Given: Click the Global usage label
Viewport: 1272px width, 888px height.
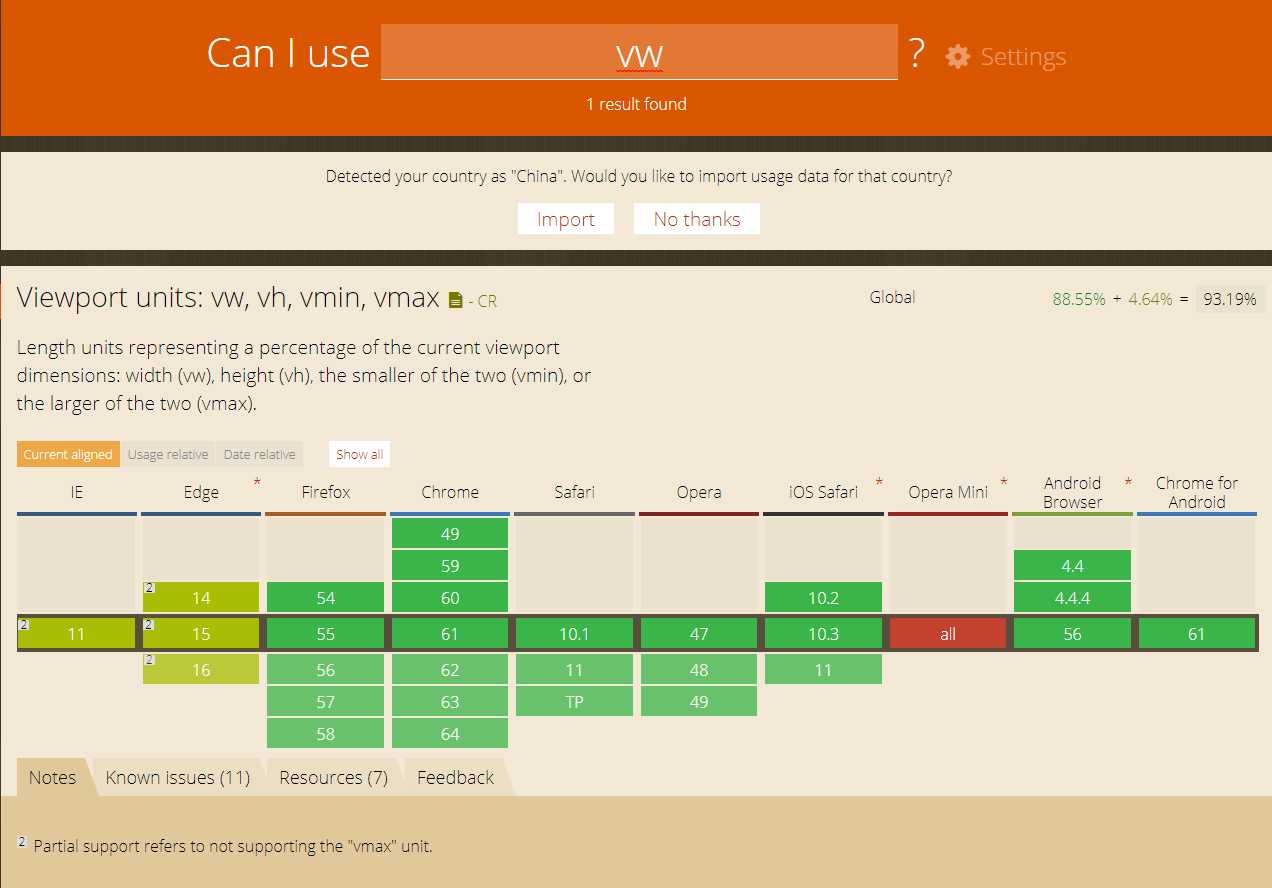Looking at the screenshot, I should (x=892, y=297).
